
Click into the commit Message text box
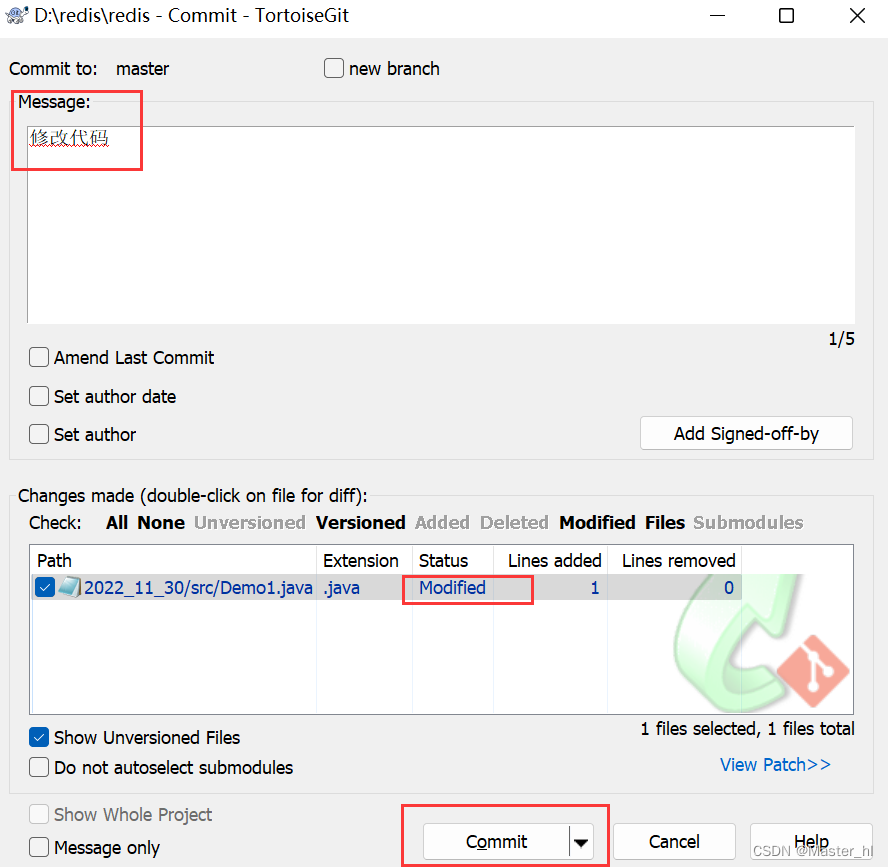click(x=441, y=225)
